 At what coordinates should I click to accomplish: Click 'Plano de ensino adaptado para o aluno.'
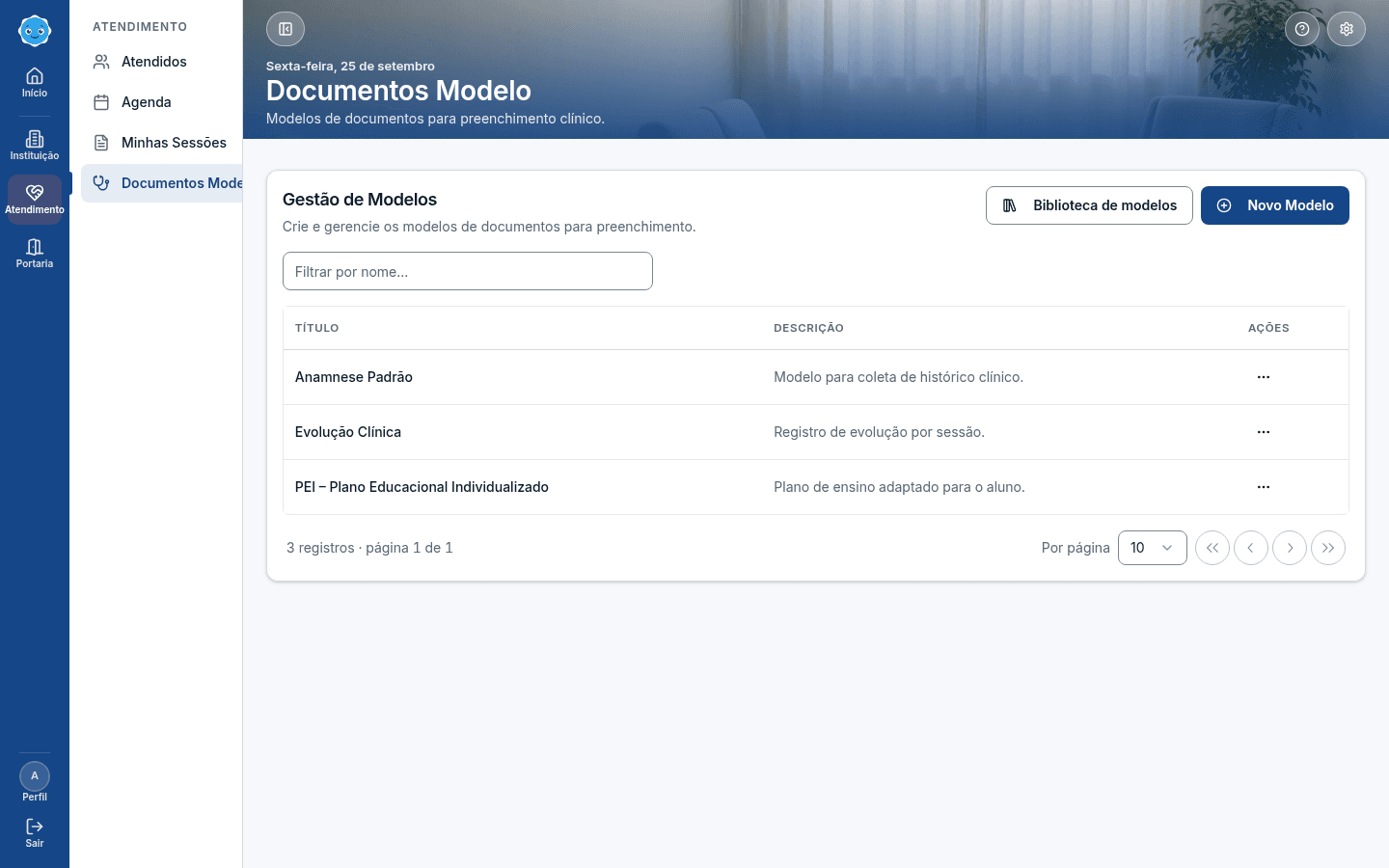pos(899,487)
